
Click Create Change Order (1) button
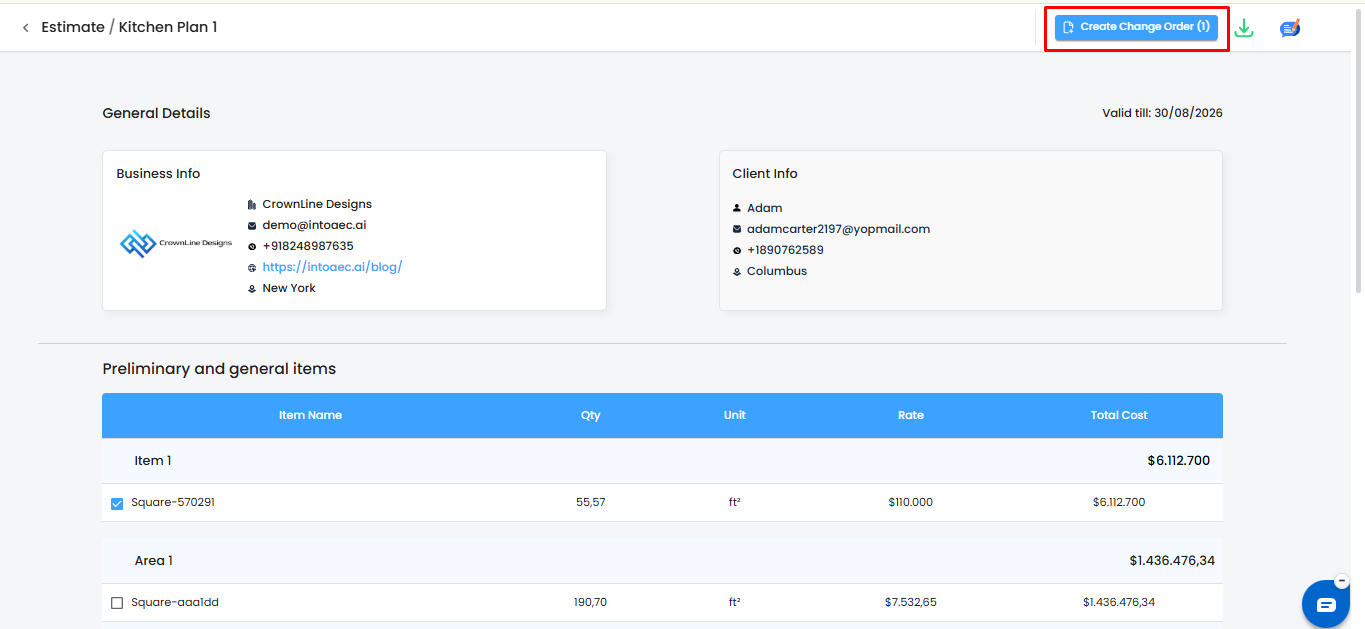coord(1136,27)
